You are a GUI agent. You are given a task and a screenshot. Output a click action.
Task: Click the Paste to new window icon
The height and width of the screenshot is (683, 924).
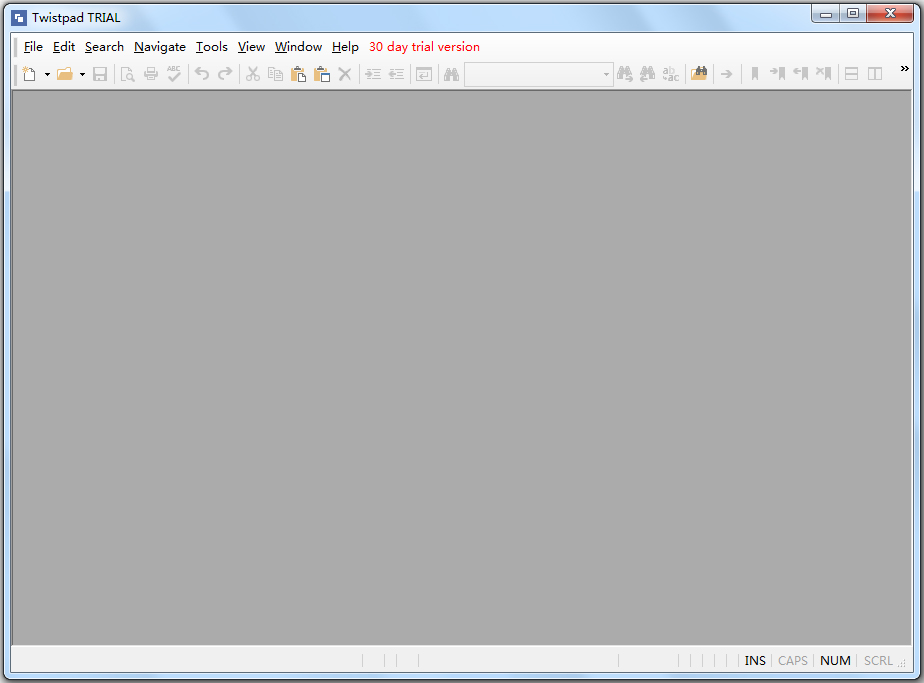point(322,74)
